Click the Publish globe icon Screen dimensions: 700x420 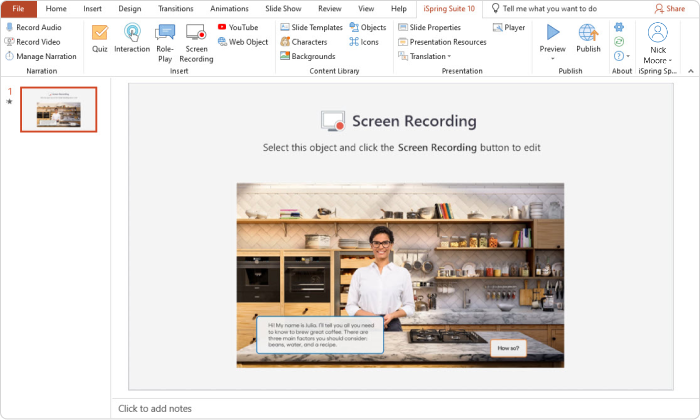point(588,33)
